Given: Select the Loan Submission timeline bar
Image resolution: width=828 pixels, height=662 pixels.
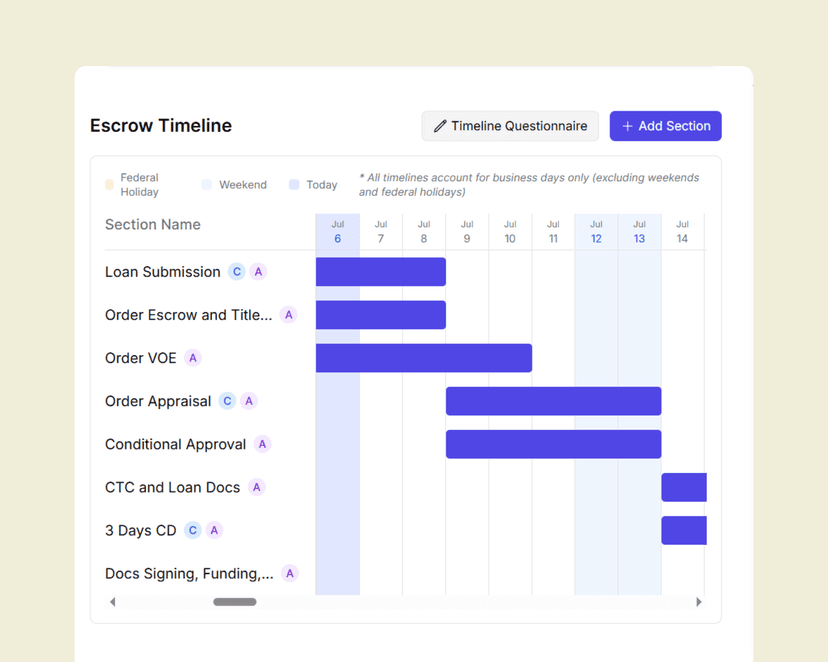Looking at the screenshot, I should pyautogui.click(x=381, y=272).
